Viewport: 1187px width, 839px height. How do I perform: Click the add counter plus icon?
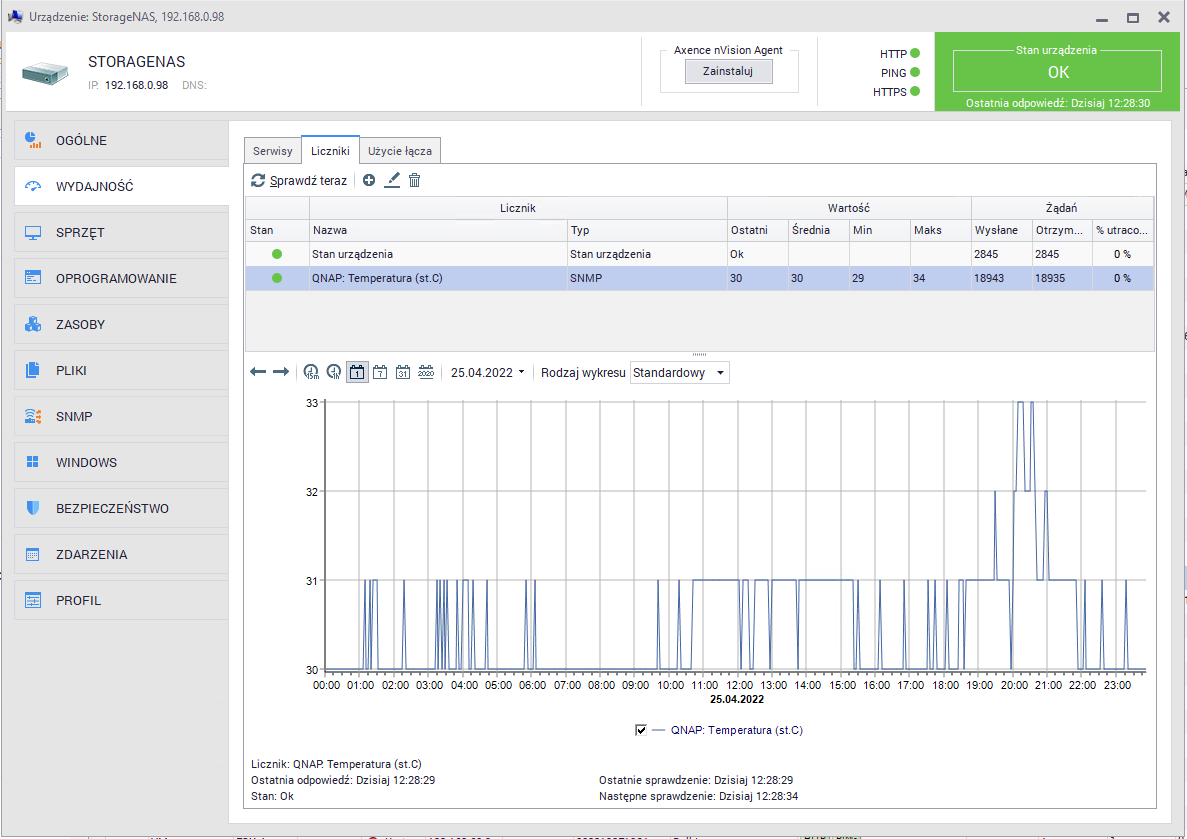click(x=369, y=181)
